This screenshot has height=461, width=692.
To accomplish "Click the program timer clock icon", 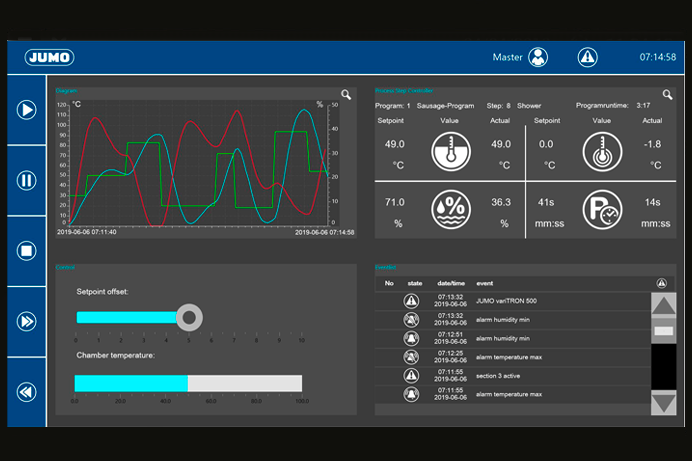I will click(x=601, y=210).
